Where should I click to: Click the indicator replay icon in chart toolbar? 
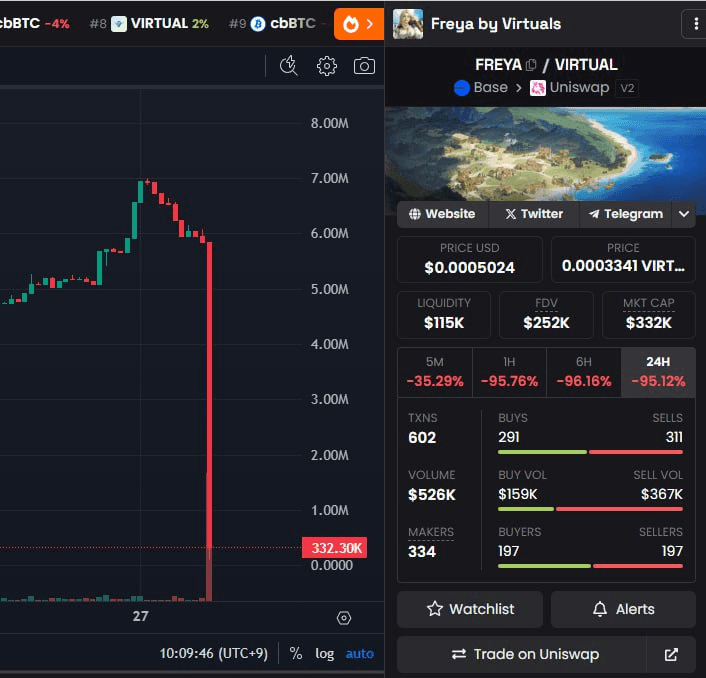[289, 66]
